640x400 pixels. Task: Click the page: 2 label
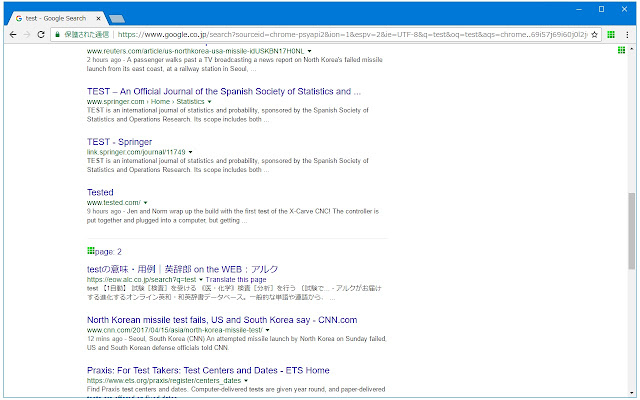coord(108,252)
